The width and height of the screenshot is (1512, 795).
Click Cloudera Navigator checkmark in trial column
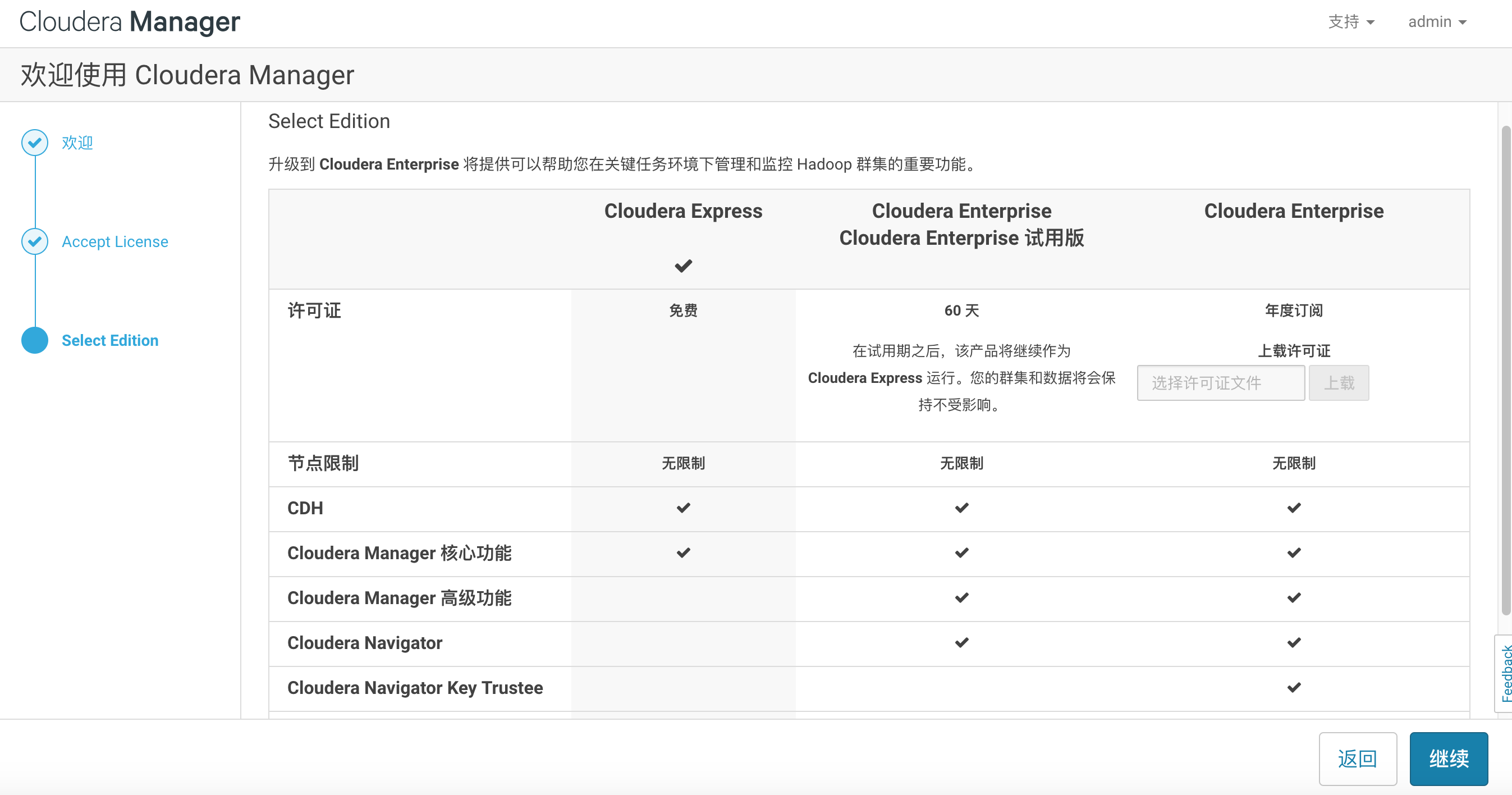[x=961, y=642]
